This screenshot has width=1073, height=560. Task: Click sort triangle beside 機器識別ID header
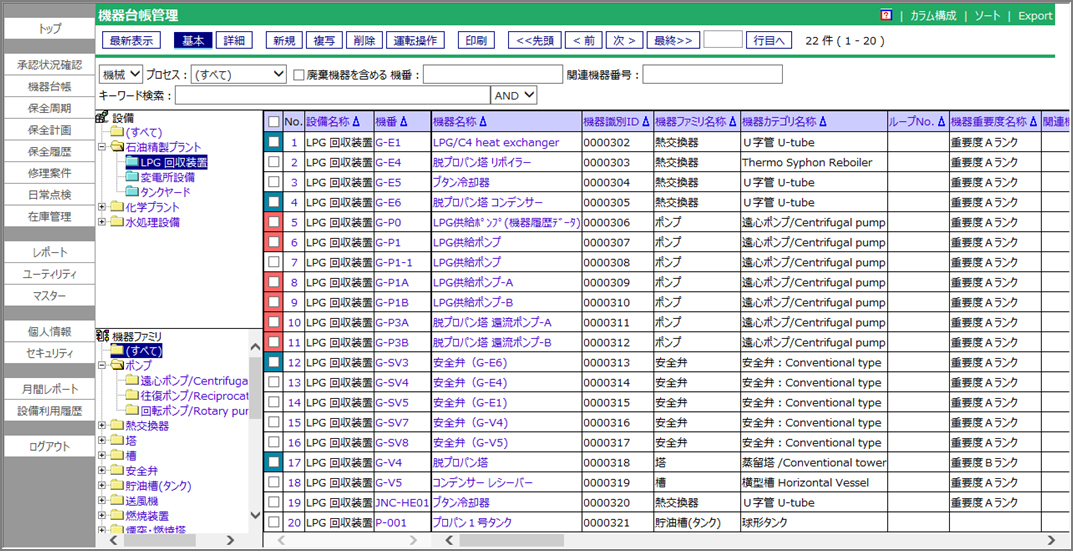click(645, 121)
